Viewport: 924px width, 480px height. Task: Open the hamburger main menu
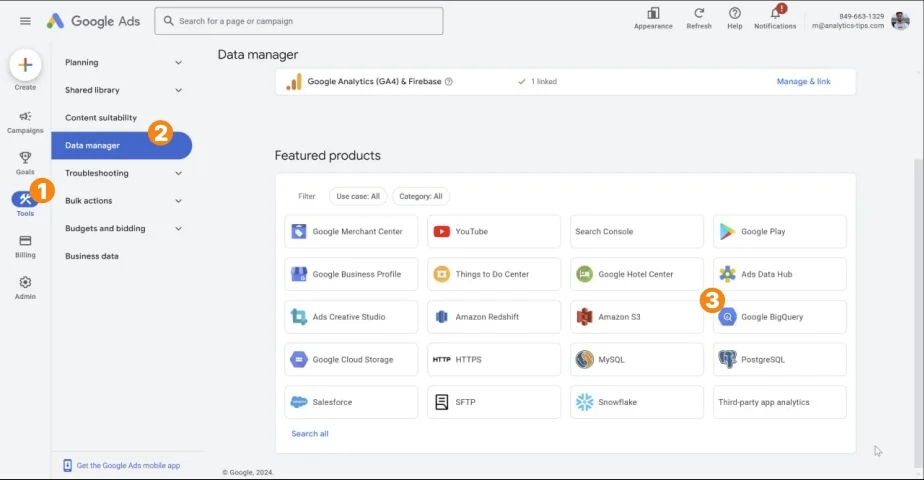(x=25, y=21)
